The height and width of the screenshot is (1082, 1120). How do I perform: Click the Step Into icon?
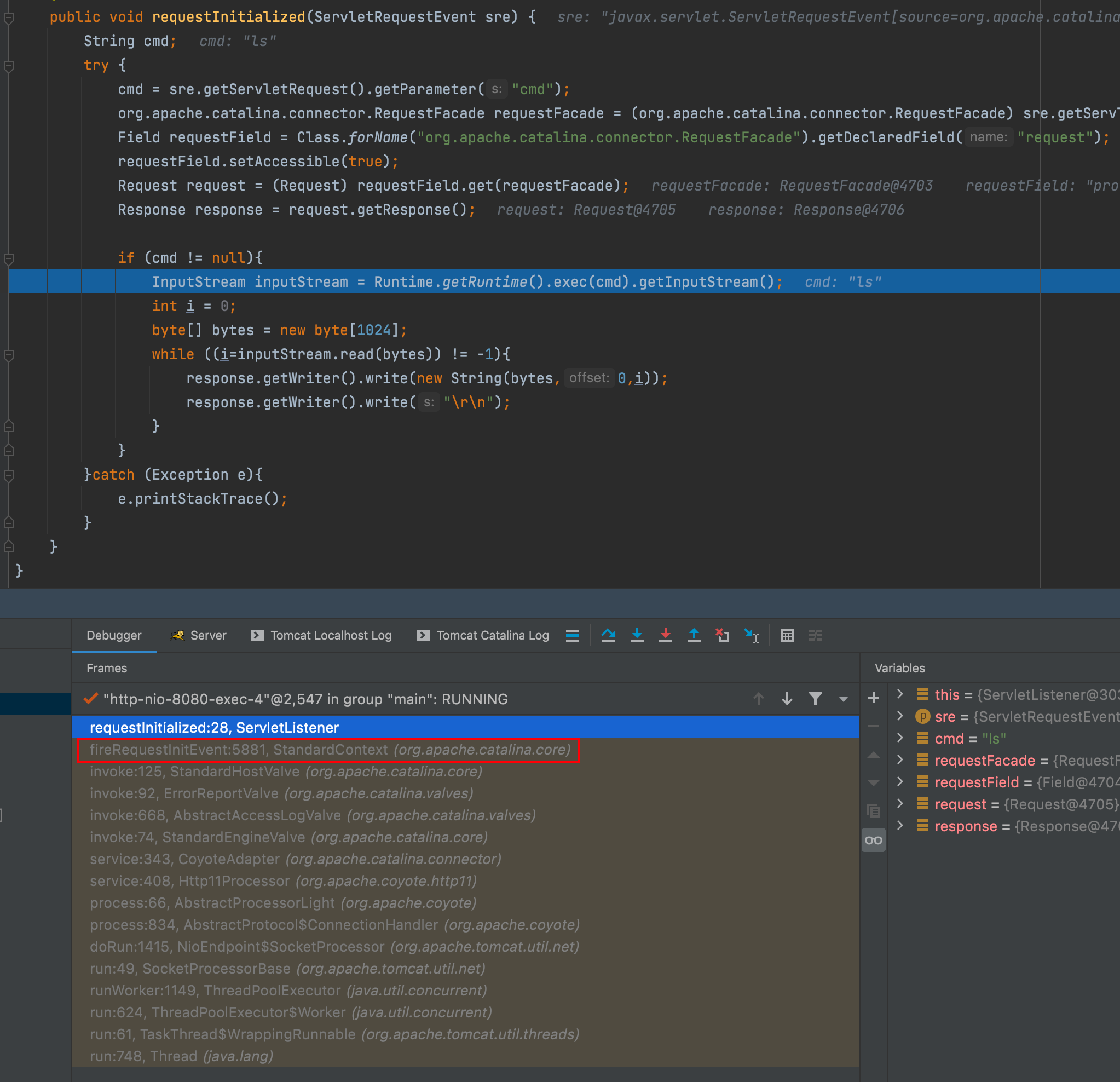pos(637,635)
